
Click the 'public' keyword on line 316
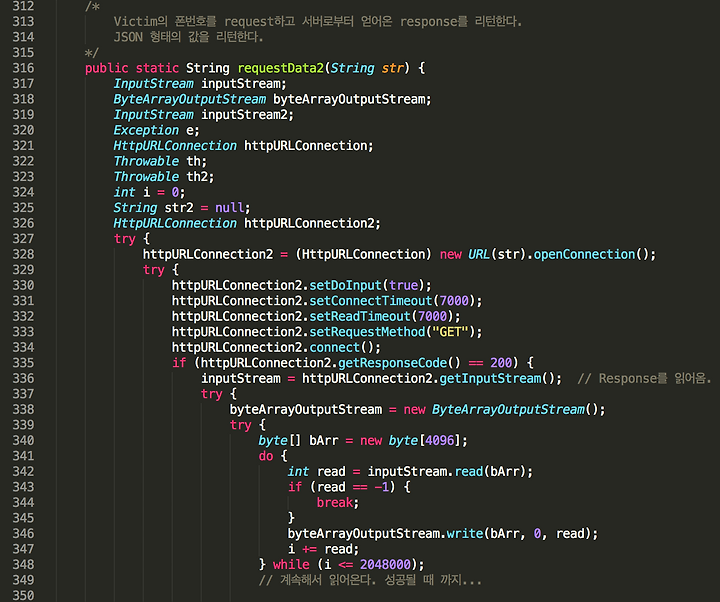(x=107, y=68)
